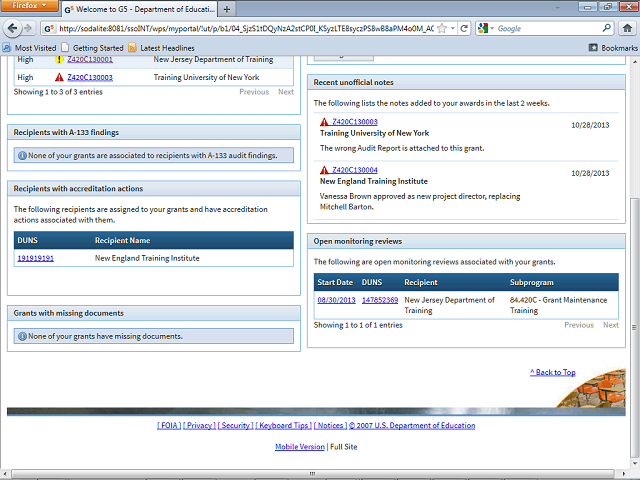The image size is (640, 480).
Task: Click yellow warning icon beside Z420C130001
Action: click(59, 60)
